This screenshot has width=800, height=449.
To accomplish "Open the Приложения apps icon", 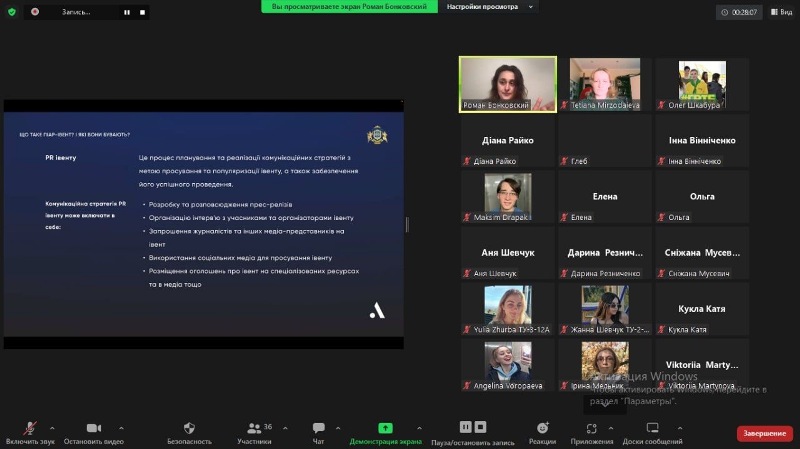I will [x=592, y=429].
